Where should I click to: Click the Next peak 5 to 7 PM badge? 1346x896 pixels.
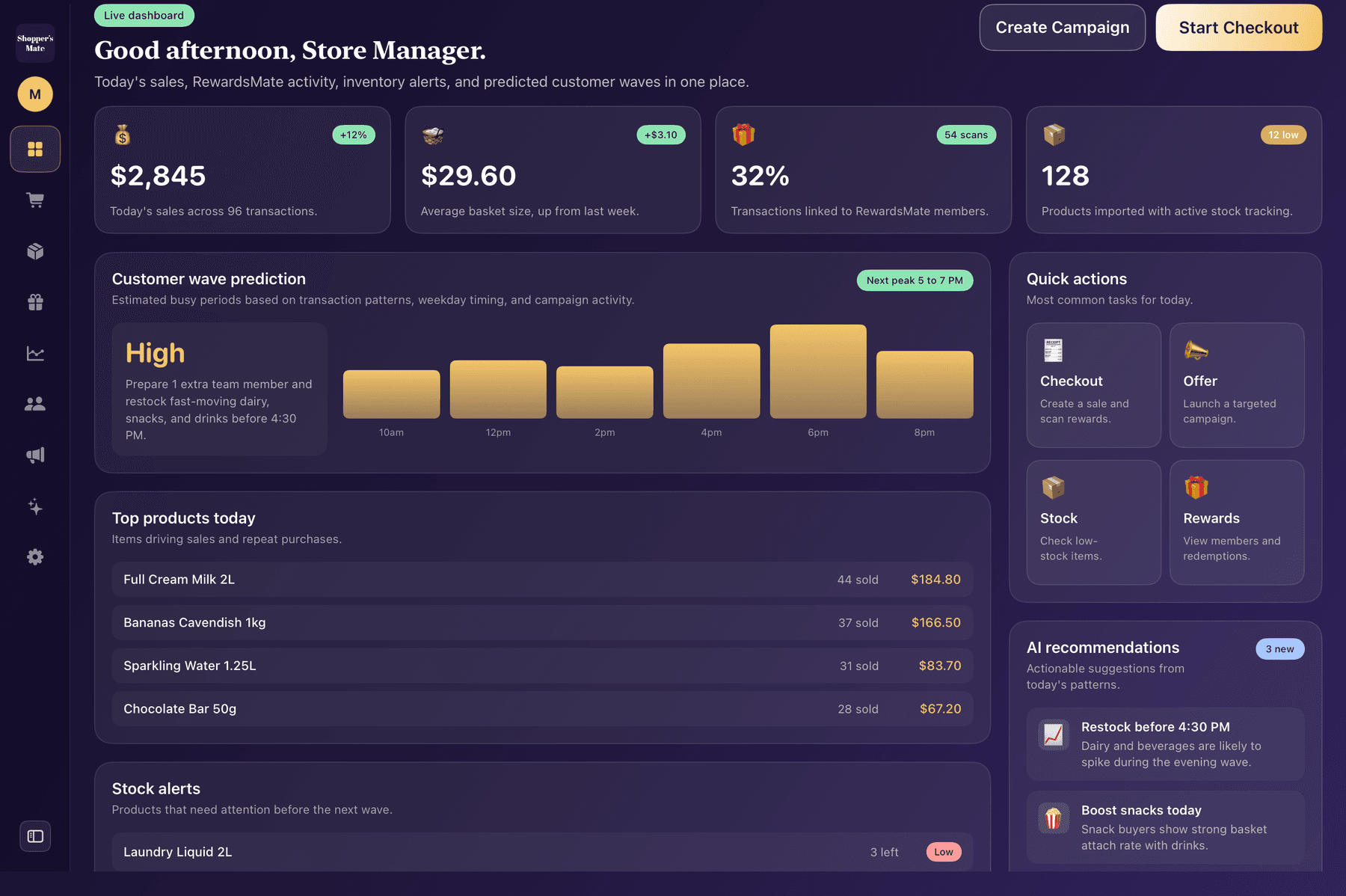(x=915, y=280)
